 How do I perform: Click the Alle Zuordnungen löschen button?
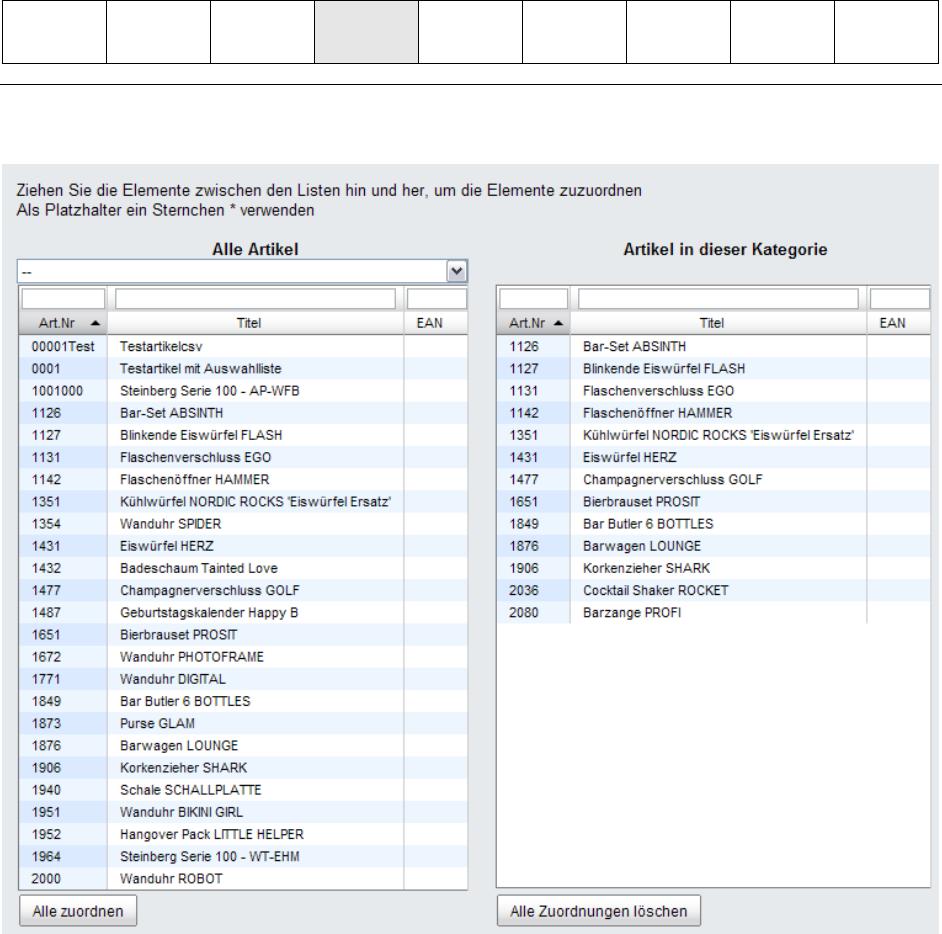tap(598, 911)
